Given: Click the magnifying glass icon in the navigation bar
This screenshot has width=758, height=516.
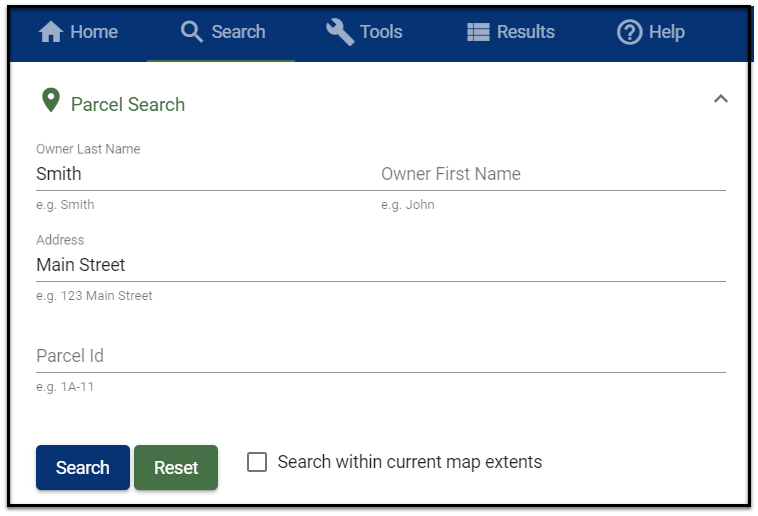Looking at the screenshot, I should point(191,32).
